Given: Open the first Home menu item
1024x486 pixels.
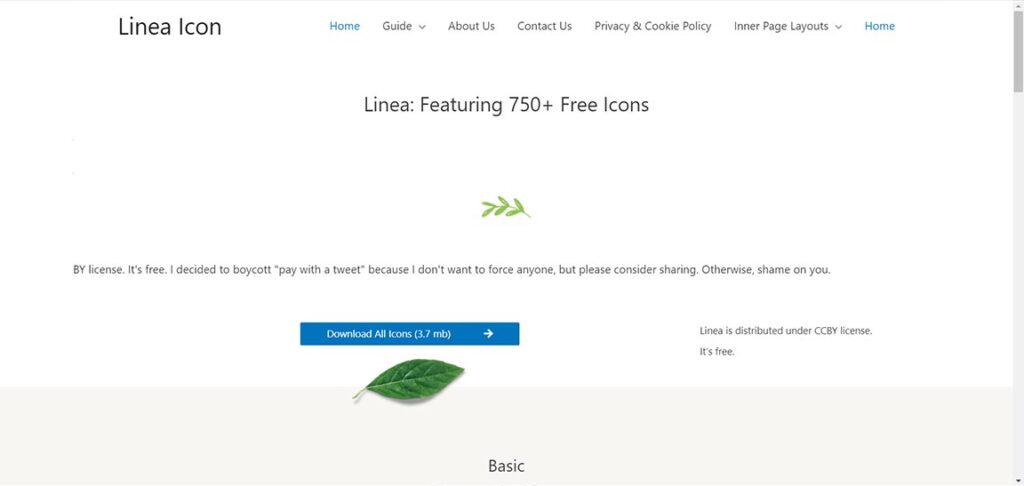Looking at the screenshot, I should 344,26.
